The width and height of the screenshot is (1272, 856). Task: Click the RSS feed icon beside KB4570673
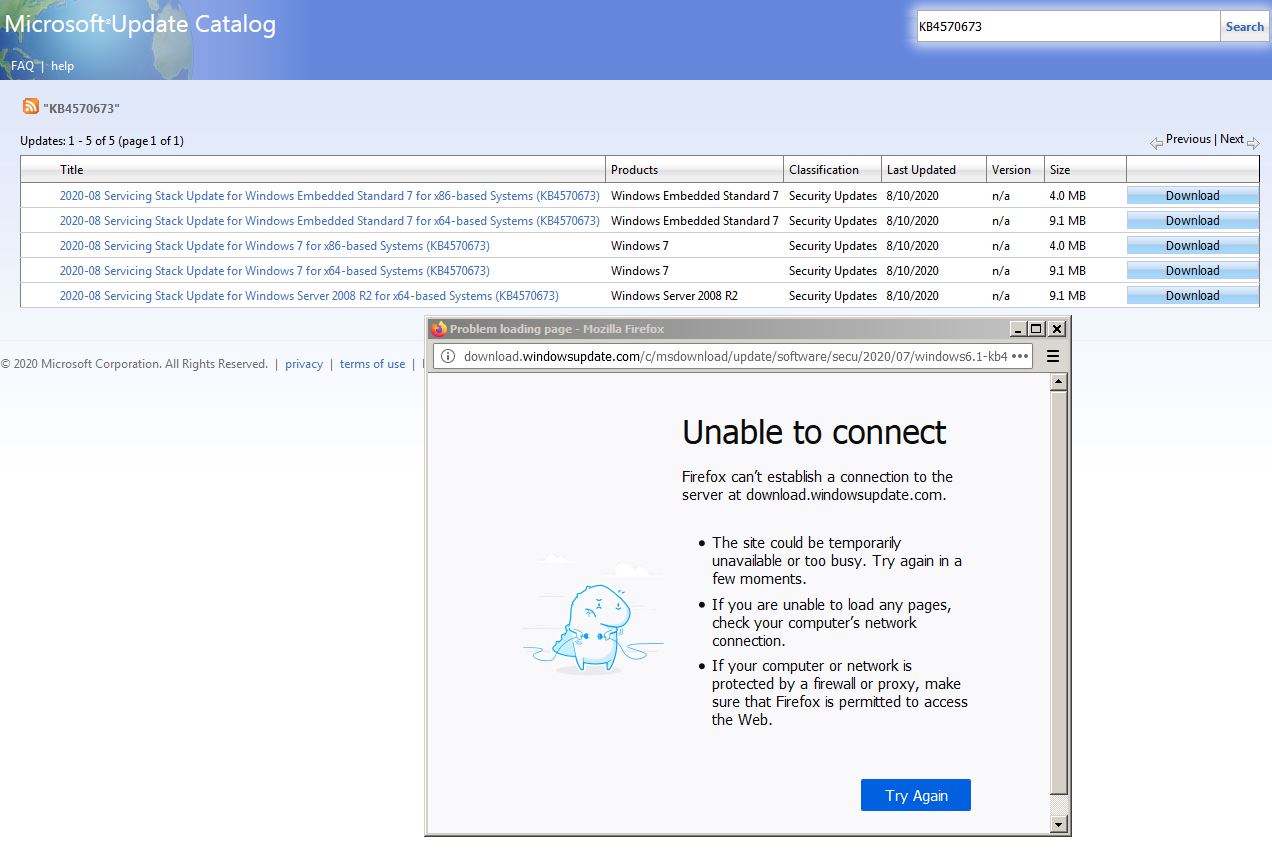click(31, 106)
